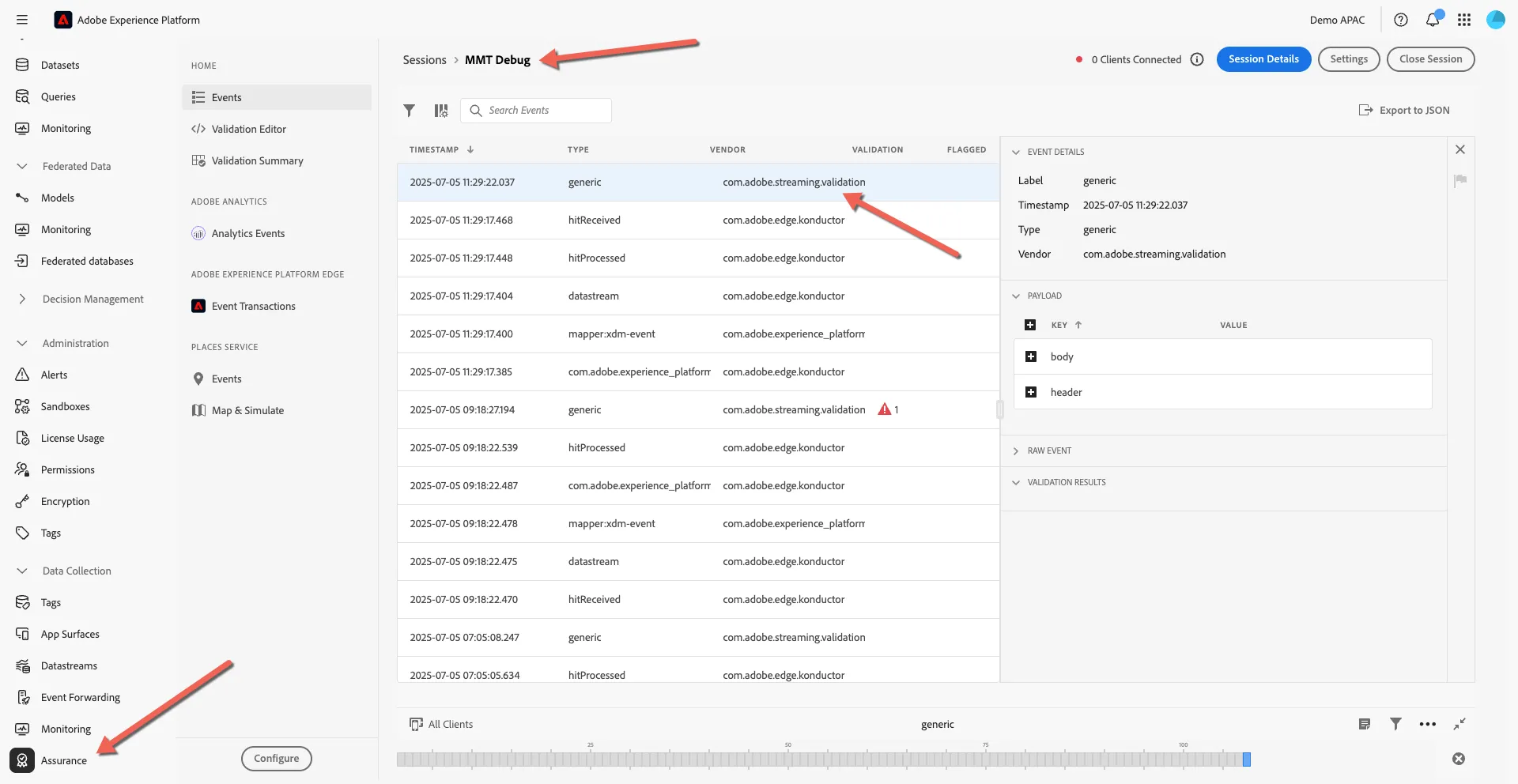Viewport: 1518px width, 784px height.
Task: Click the timeline filter funnel icon
Action: [1396, 724]
